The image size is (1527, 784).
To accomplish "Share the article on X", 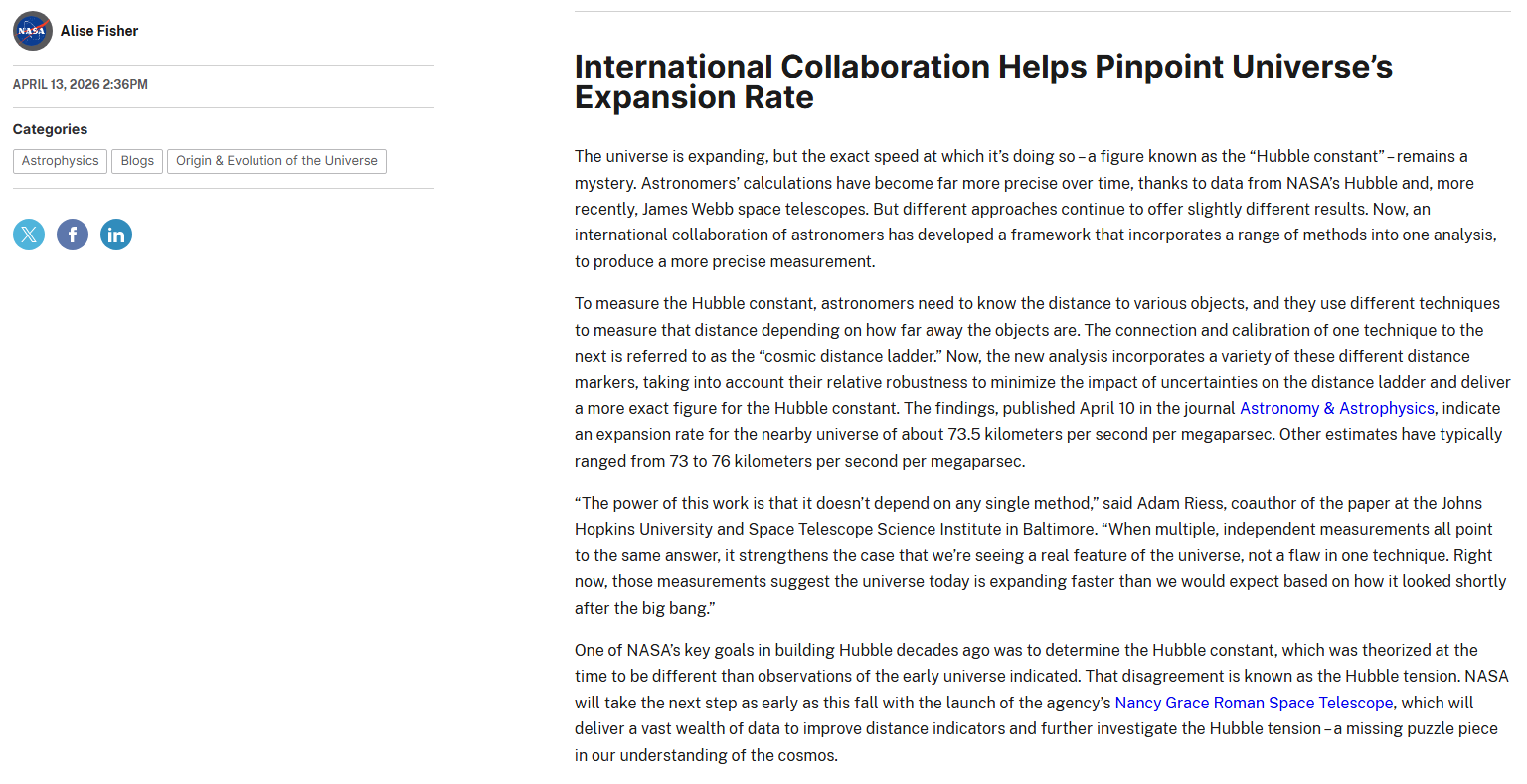I will [29, 235].
